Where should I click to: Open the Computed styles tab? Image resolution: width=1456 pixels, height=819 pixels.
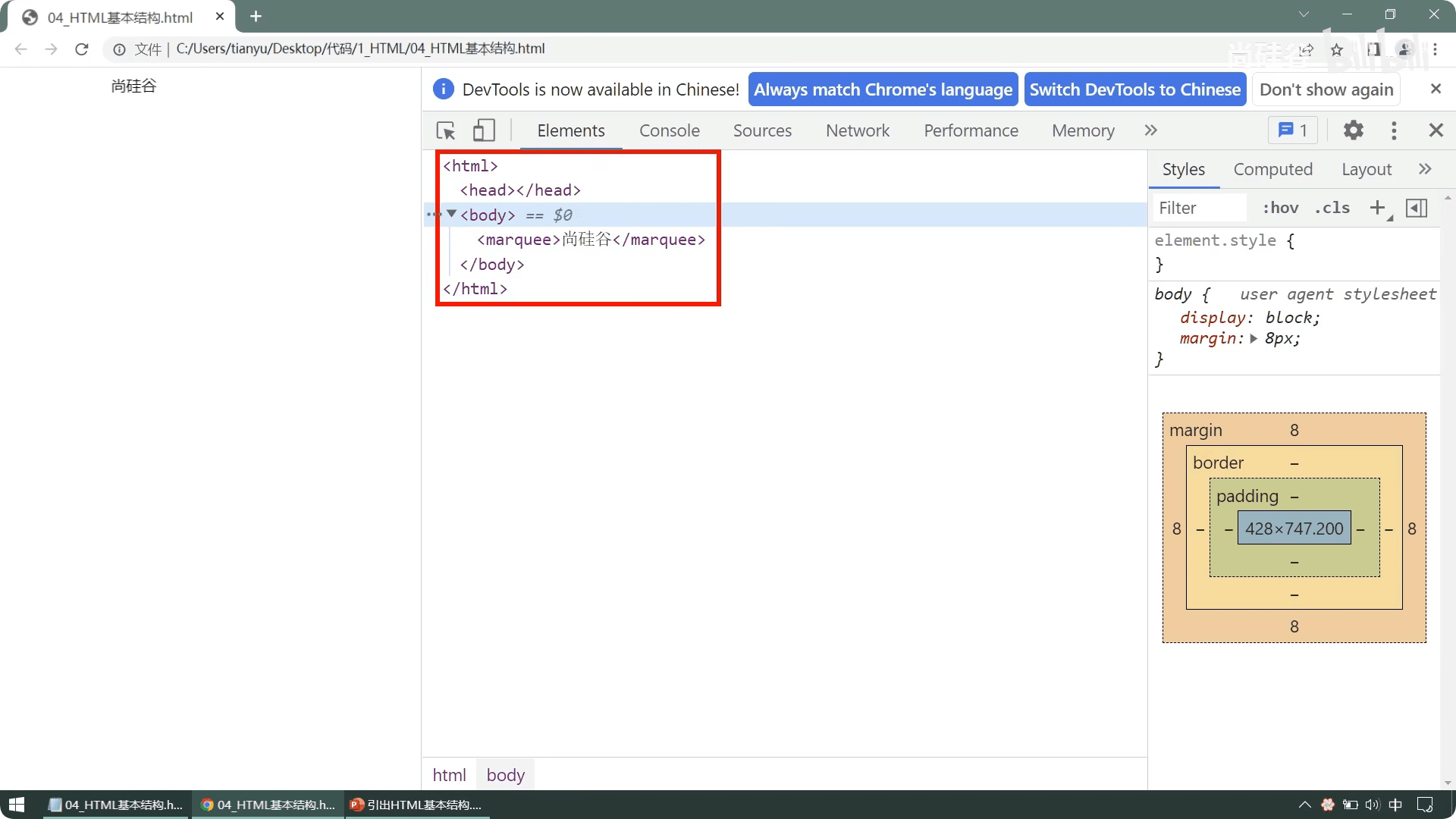point(1272,169)
